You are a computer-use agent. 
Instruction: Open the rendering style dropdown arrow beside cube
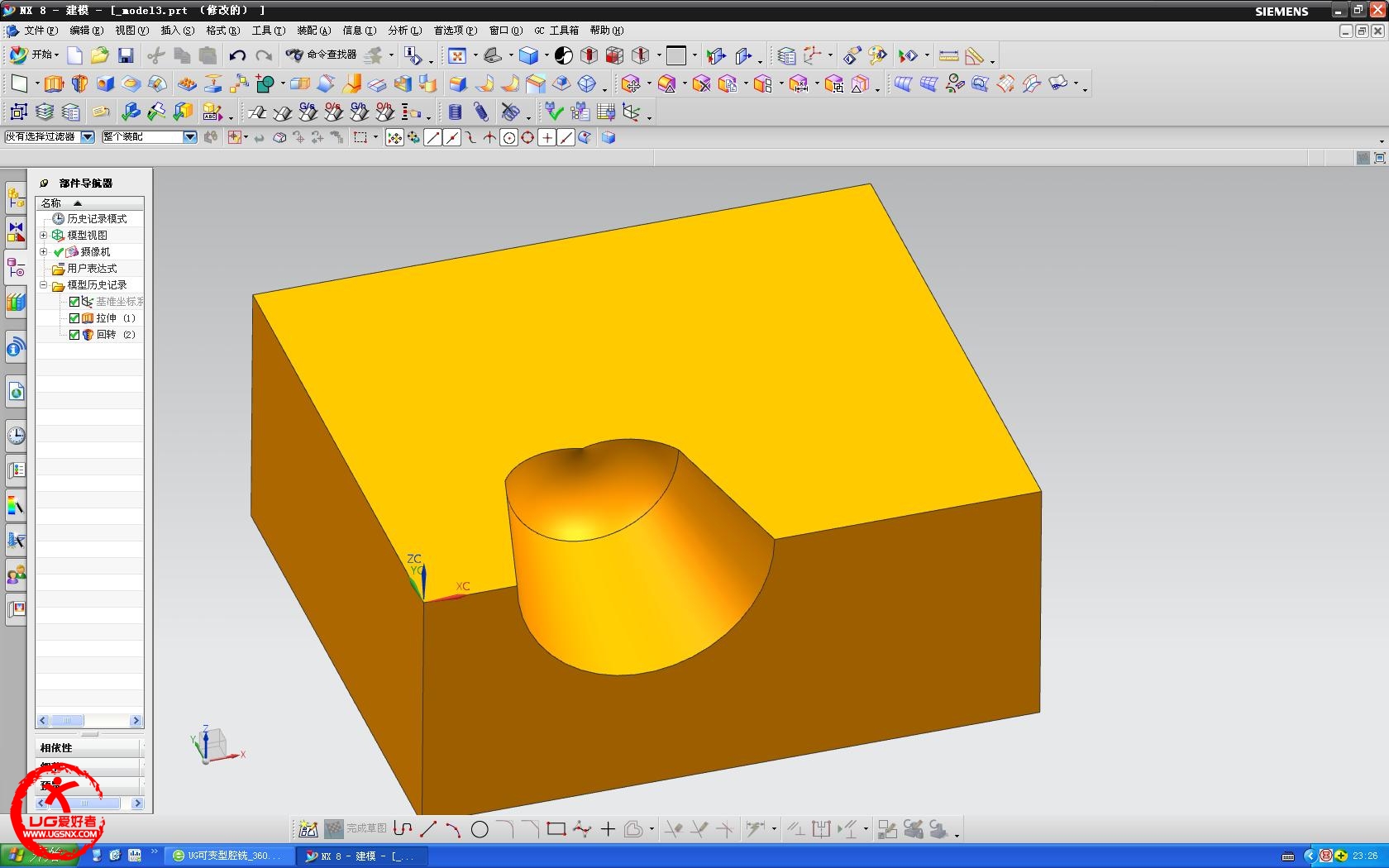click(x=547, y=55)
